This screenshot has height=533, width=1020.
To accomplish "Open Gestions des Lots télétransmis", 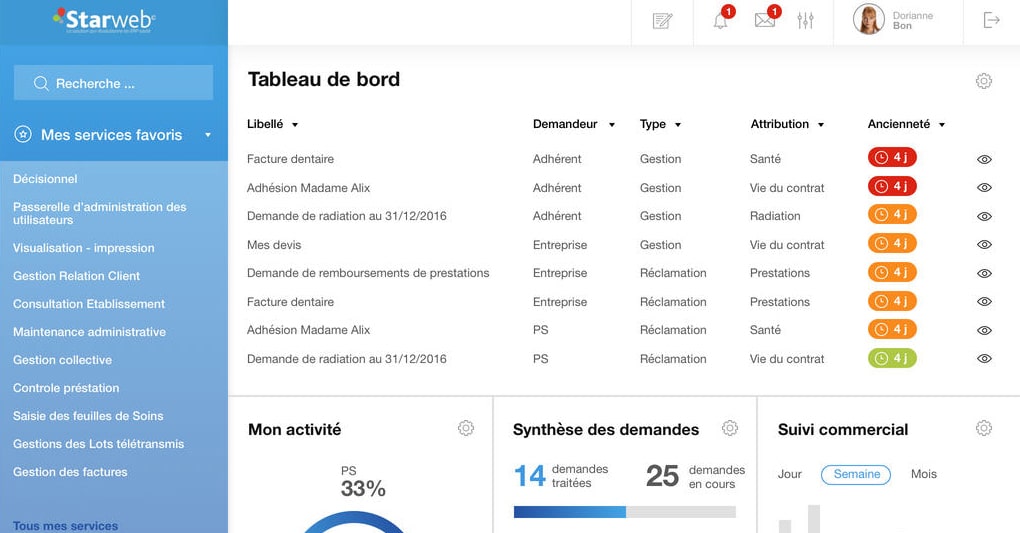I will click(x=98, y=444).
